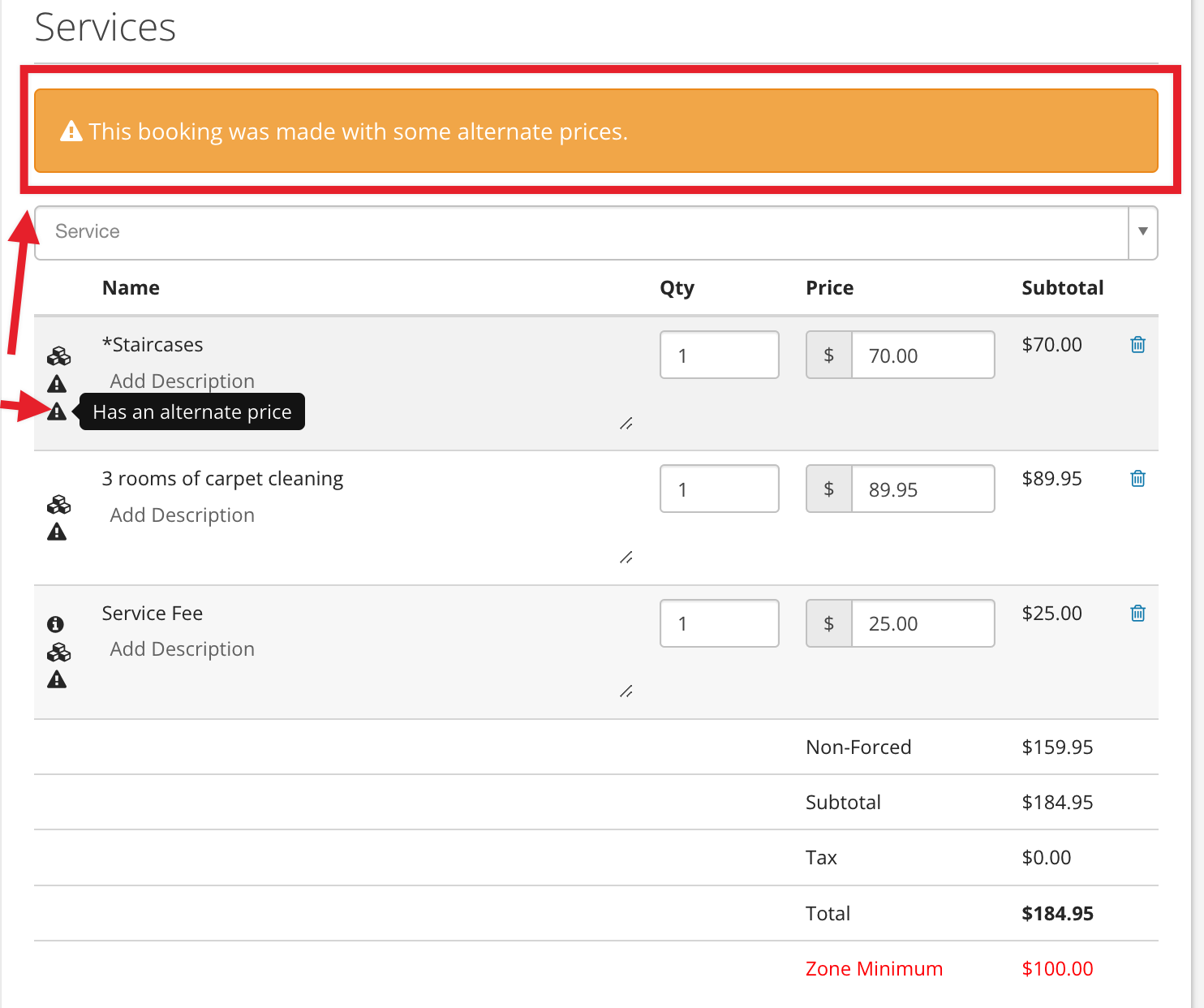The height and width of the screenshot is (1008, 1204).
Task: Click the upper warning triangle beside Staircases
Action: pyautogui.click(x=57, y=383)
